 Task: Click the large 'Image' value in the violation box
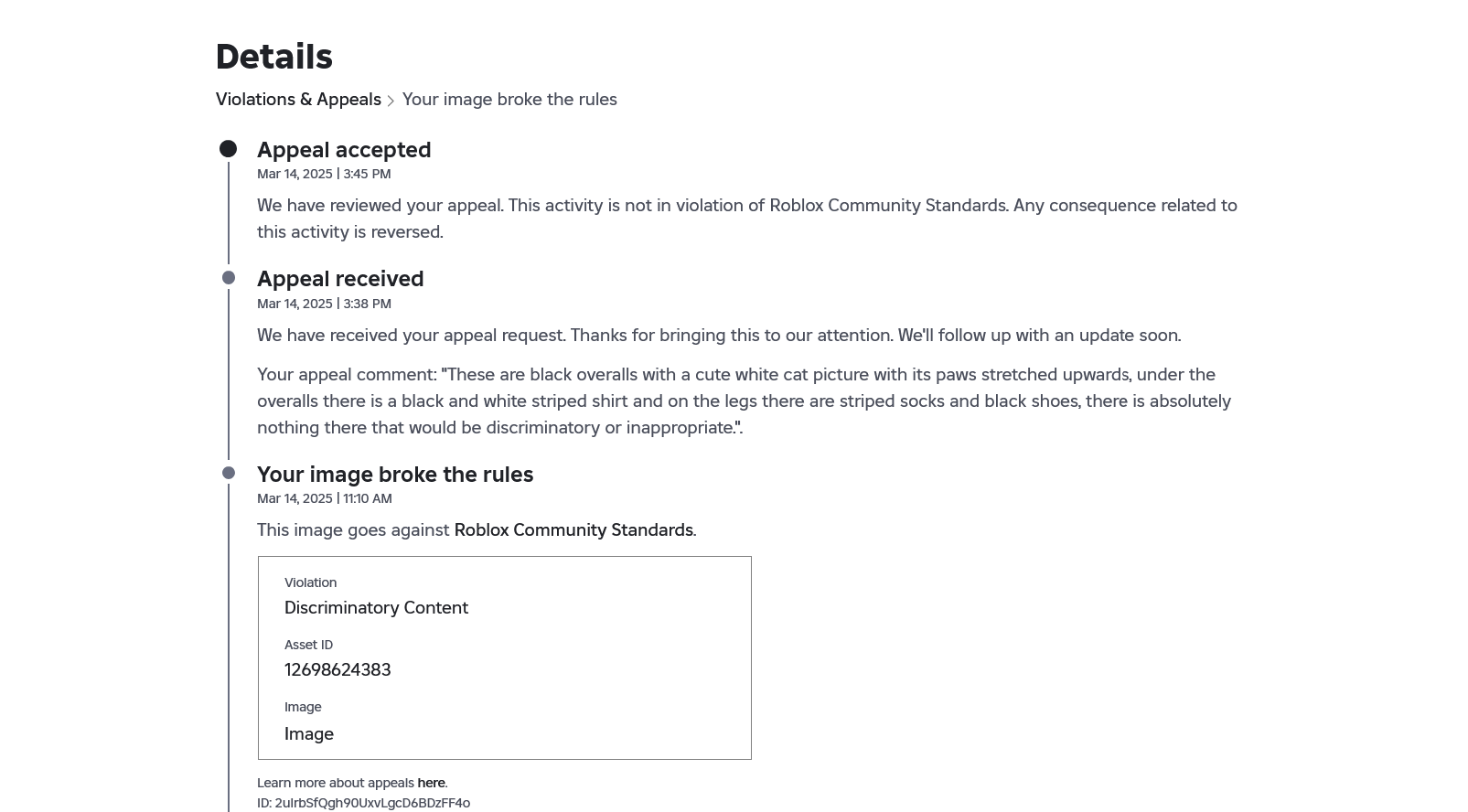tap(309, 734)
